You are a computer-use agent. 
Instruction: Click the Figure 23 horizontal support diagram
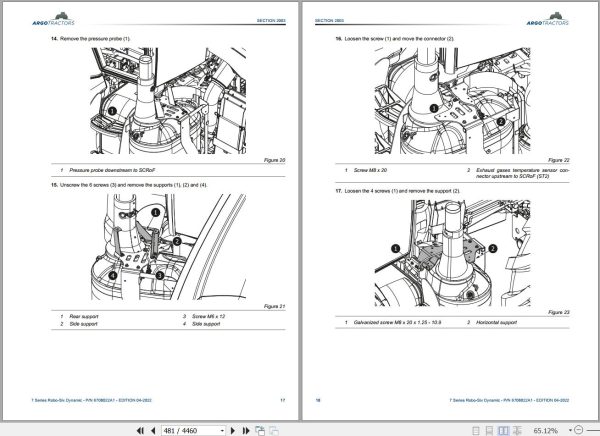coord(452,253)
